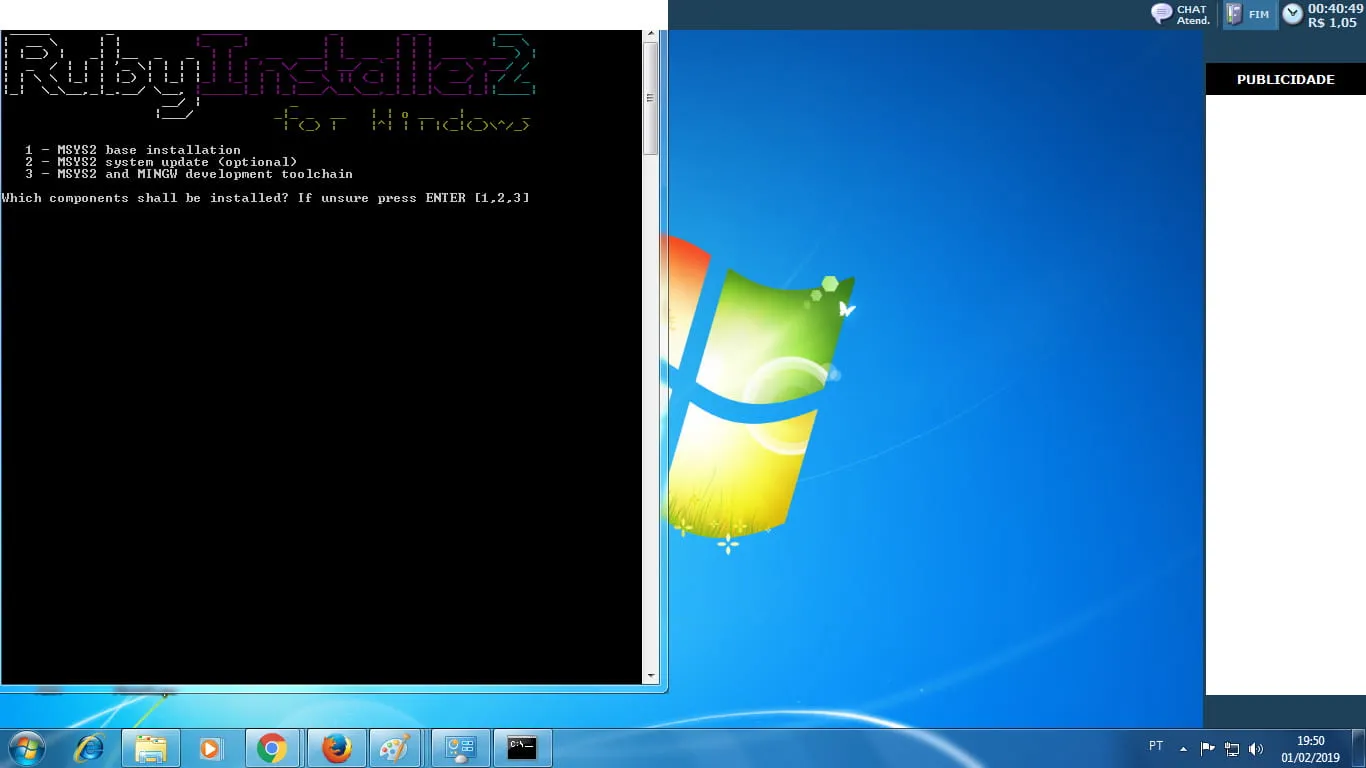
Task: Open the taskbar clock and date
Action: point(1309,749)
